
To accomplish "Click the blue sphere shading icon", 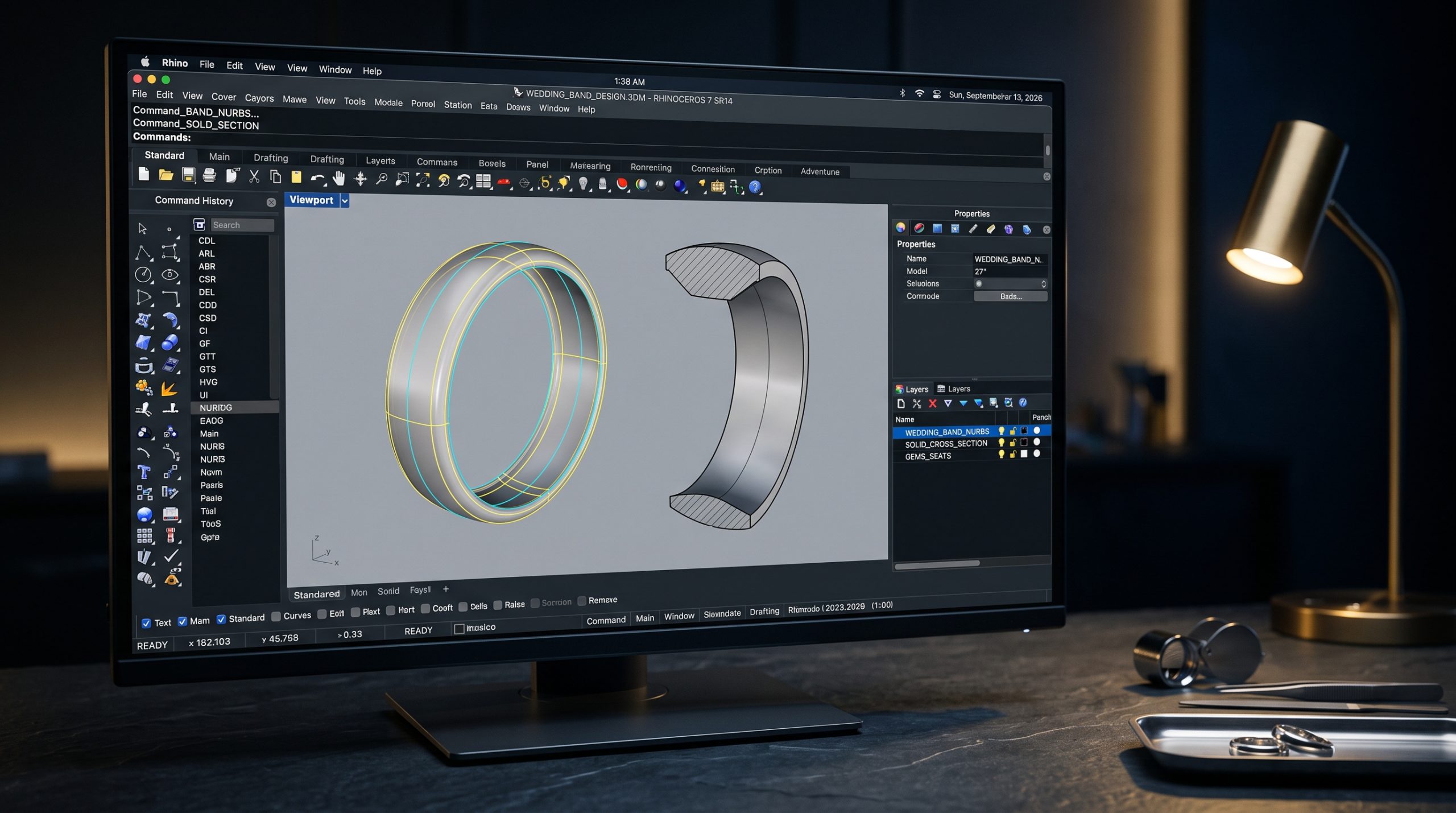I will (x=679, y=185).
